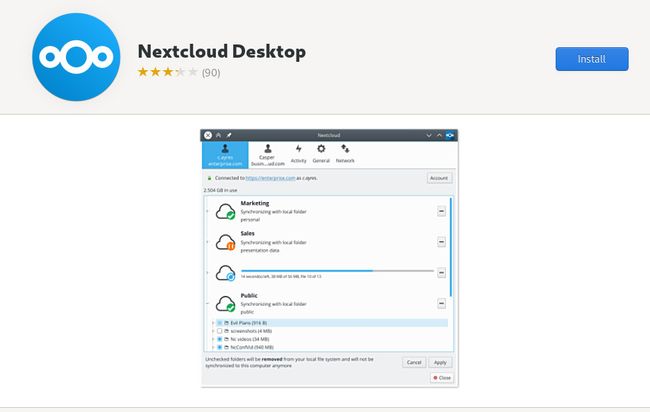Click the '2.504 GB in use' text
The width and height of the screenshot is (650, 412).
220,190
